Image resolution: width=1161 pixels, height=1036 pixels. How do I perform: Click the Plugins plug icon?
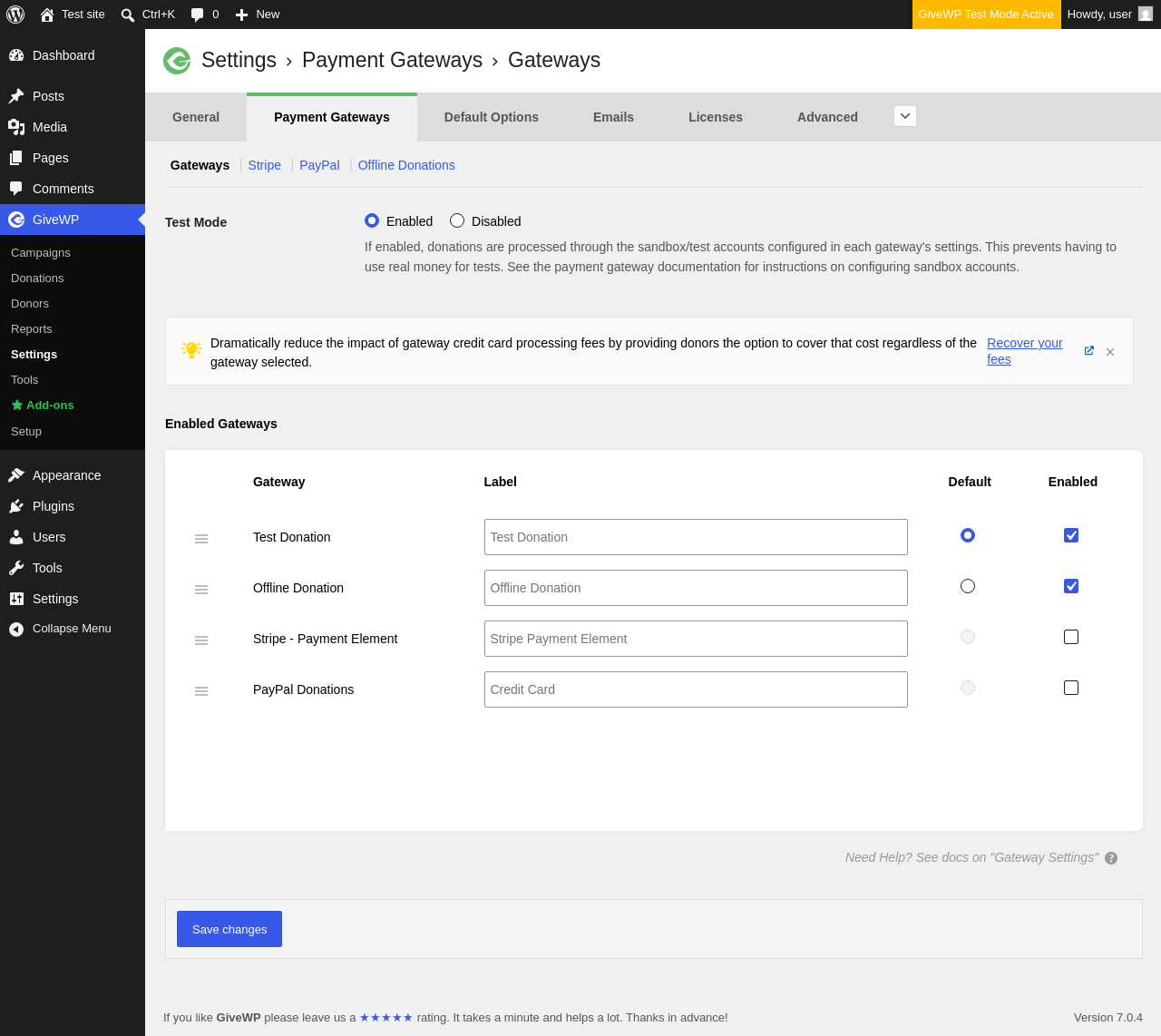click(x=16, y=506)
